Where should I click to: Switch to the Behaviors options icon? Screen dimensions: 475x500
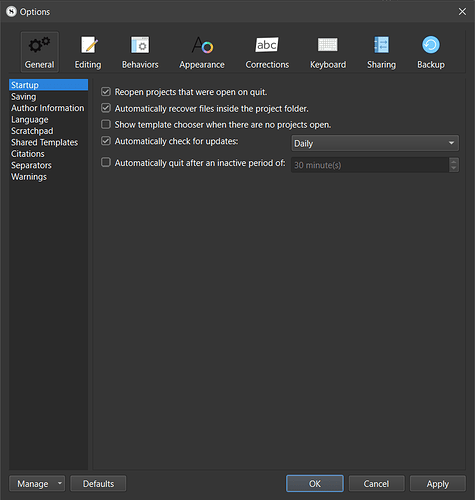(x=140, y=45)
